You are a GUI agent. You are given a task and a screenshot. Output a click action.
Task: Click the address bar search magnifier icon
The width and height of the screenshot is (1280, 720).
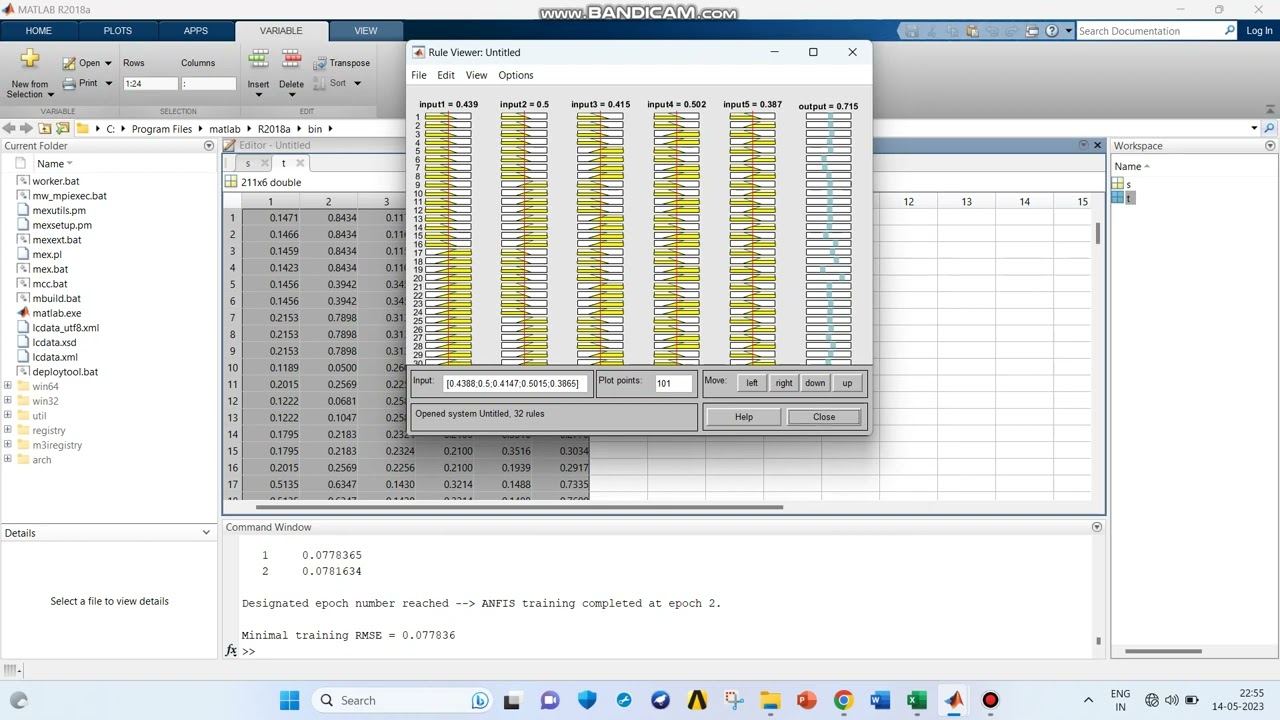coord(1269,128)
